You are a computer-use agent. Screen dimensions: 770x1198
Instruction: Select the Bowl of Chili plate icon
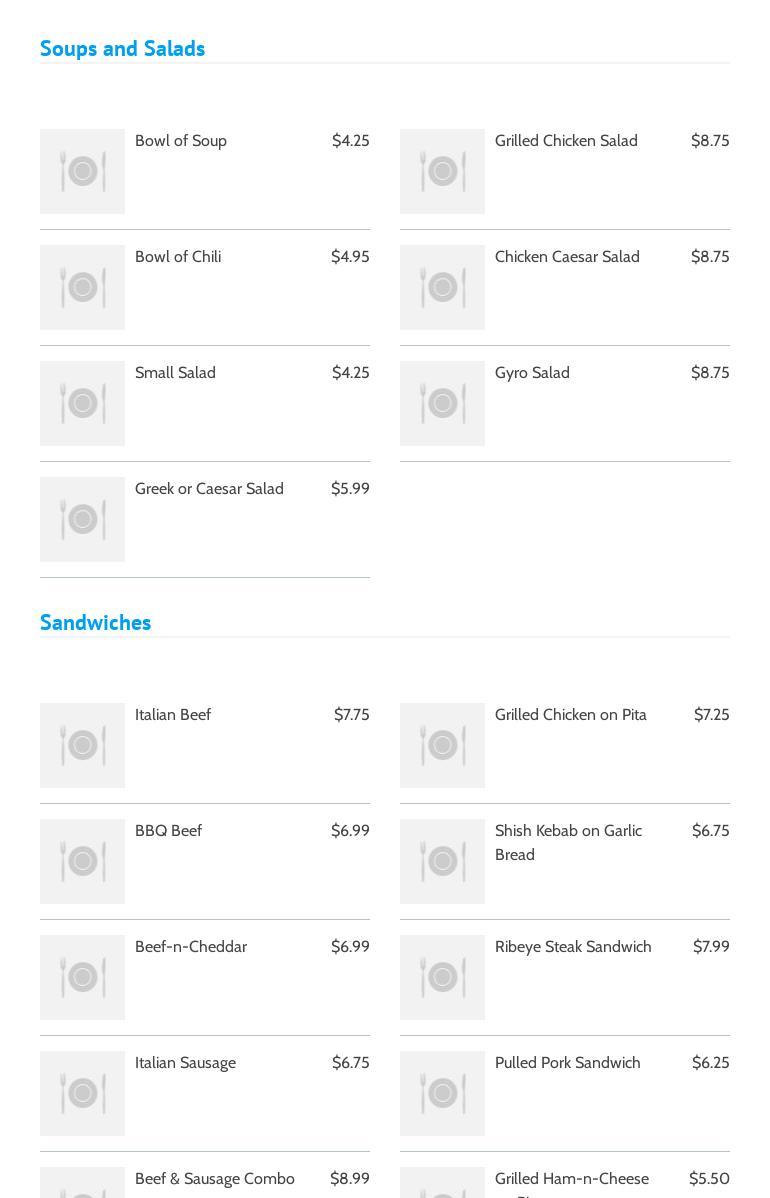point(82,287)
